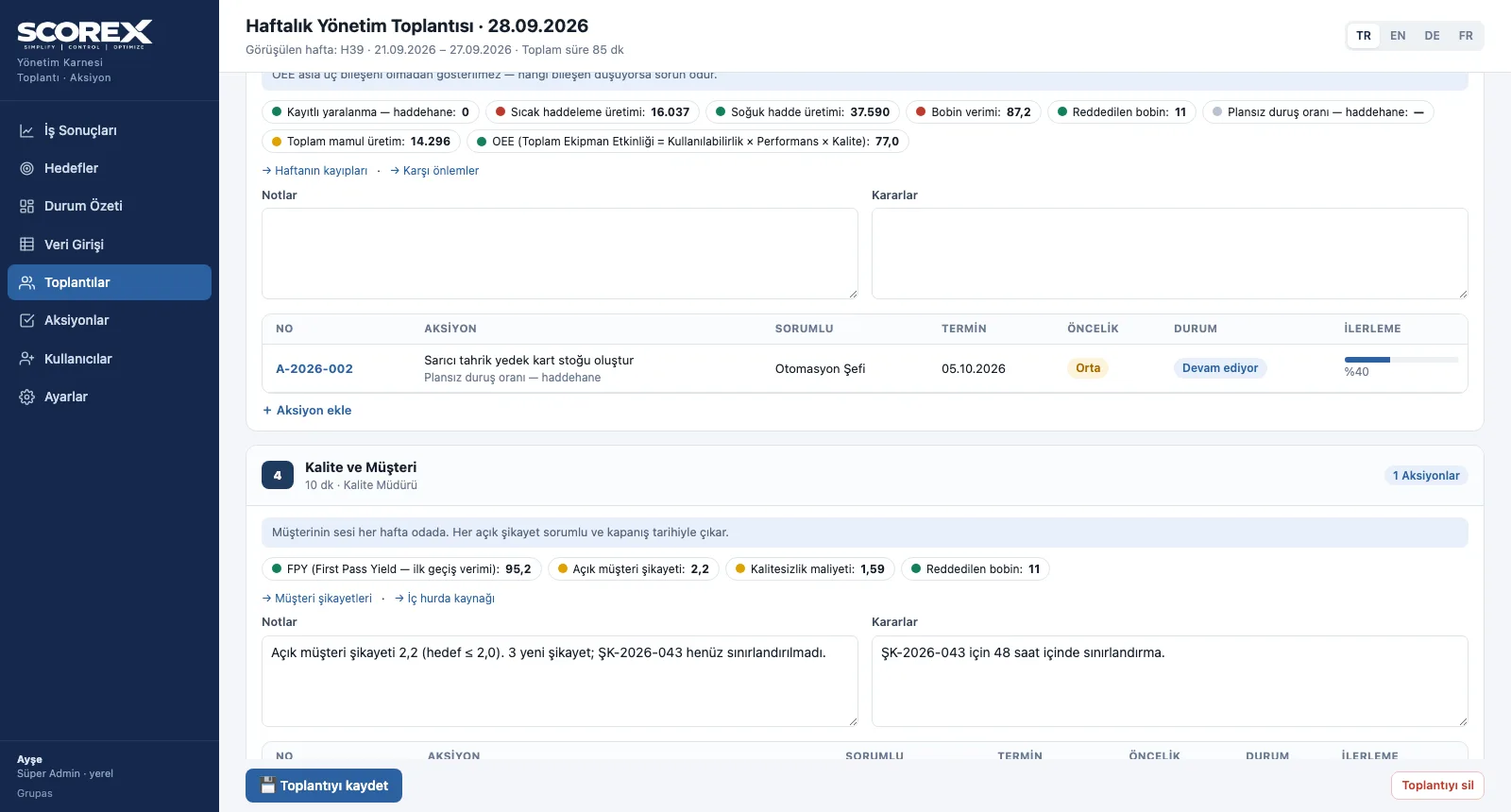Click the Aksiyonlar checklist icon
The height and width of the screenshot is (812, 1511).
27,320
